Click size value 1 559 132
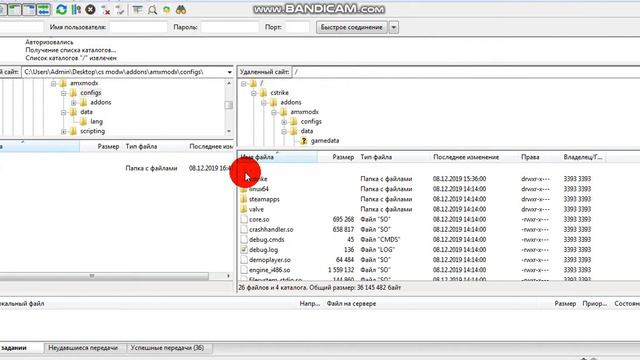Viewport: 640px width, 360px height. point(341,270)
